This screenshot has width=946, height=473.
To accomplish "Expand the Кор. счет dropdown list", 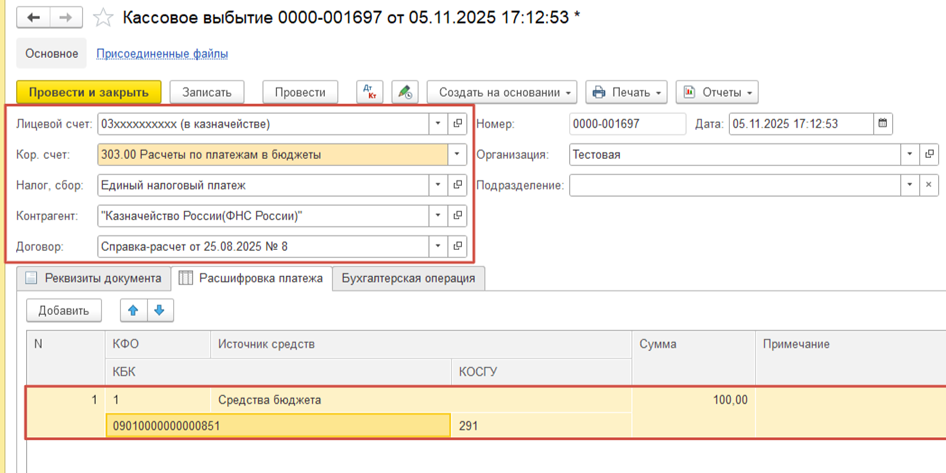I will (457, 154).
